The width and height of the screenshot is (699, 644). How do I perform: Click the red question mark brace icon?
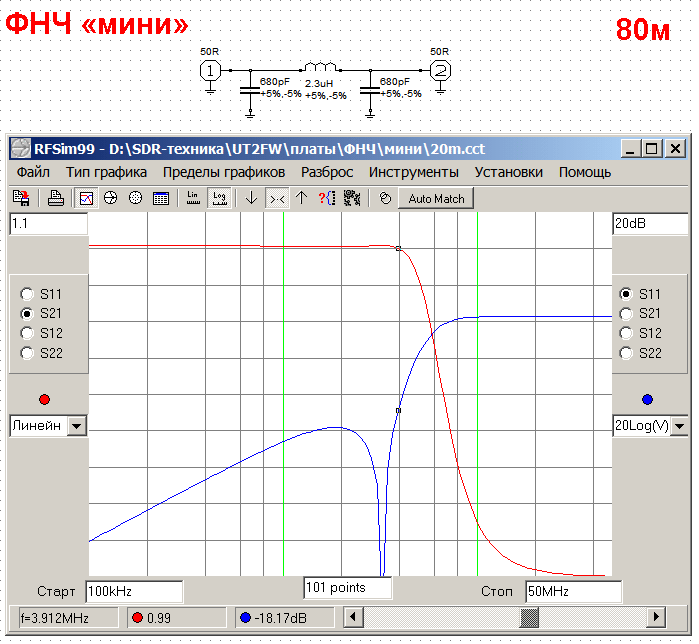click(x=327, y=198)
